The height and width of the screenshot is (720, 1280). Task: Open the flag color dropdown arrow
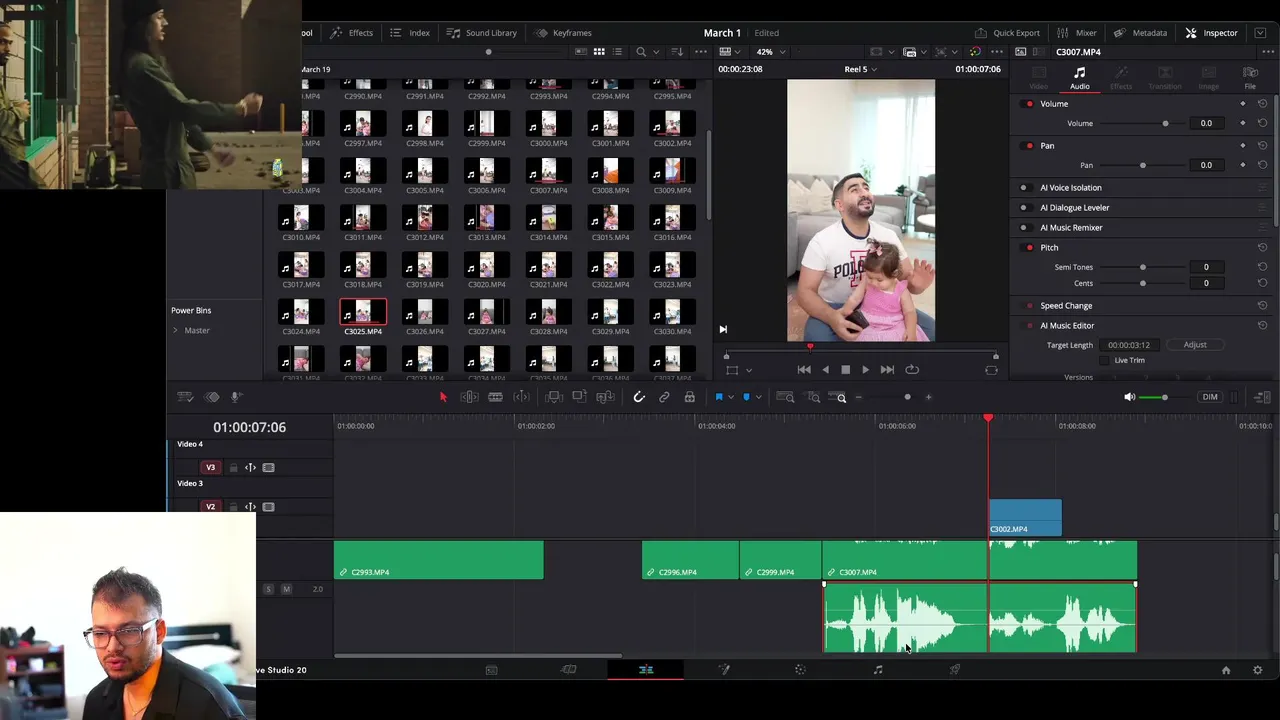point(730,398)
